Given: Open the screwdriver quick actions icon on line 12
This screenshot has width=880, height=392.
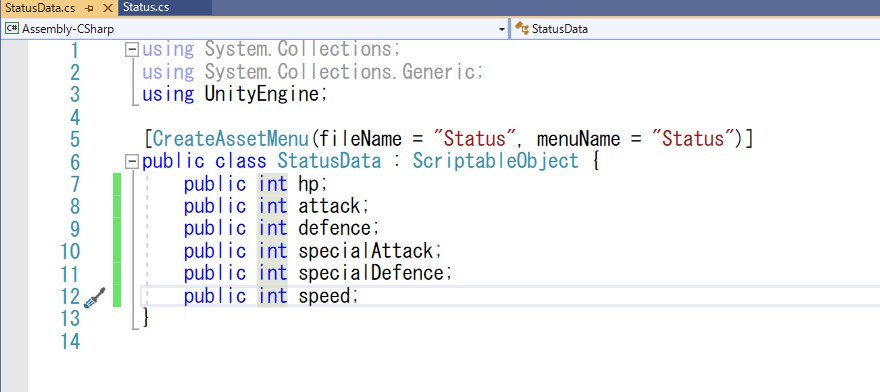Looking at the screenshot, I should pyautogui.click(x=95, y=298).
